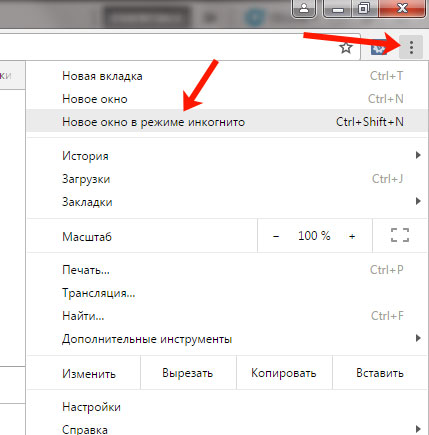Viewport: 429px width, 435px height.
Task: Click the Вырезать button
Action: pos(188,373)
